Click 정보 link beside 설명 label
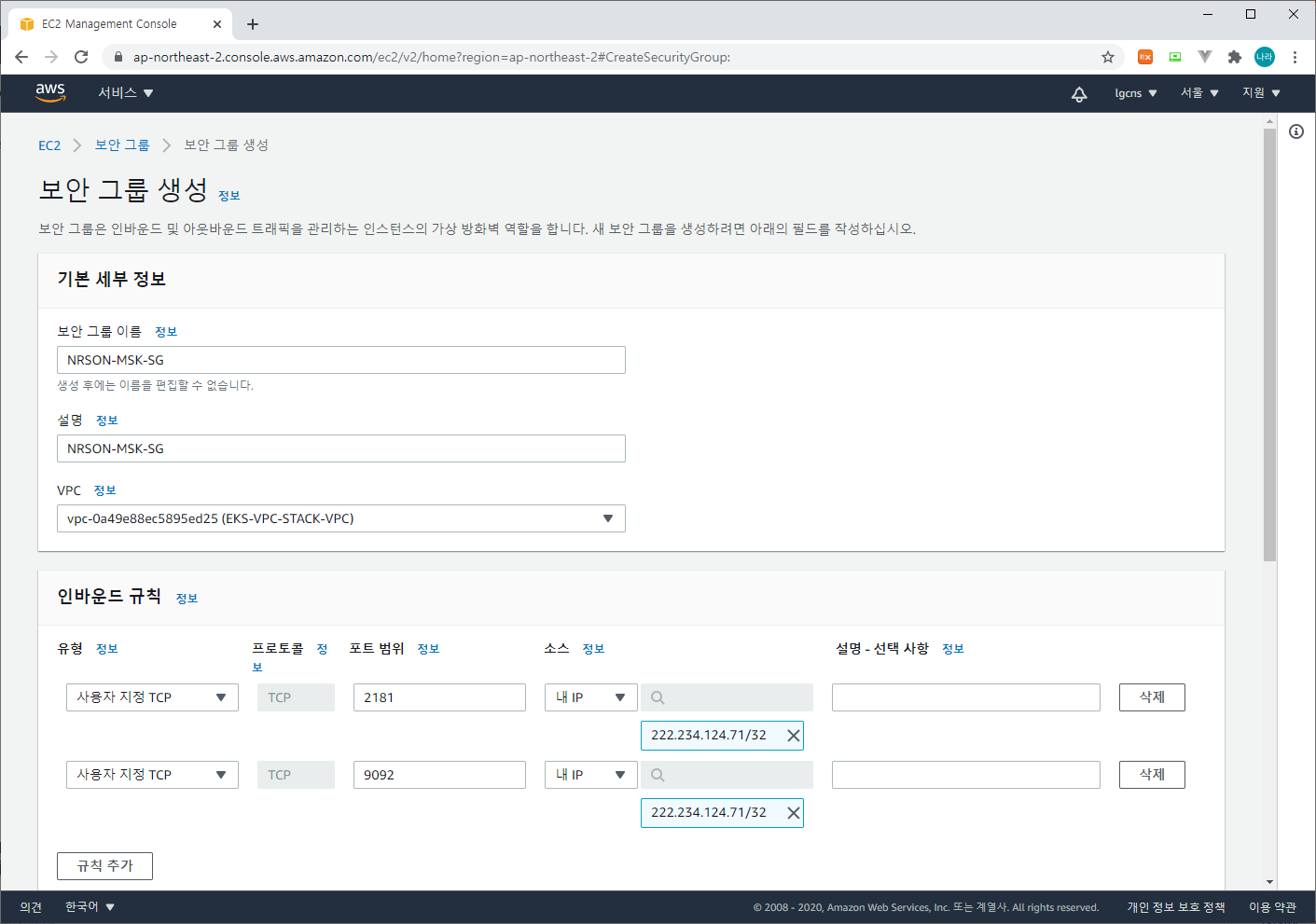The width and height of the screenshot is (1316, 924). tap(107, 421)
